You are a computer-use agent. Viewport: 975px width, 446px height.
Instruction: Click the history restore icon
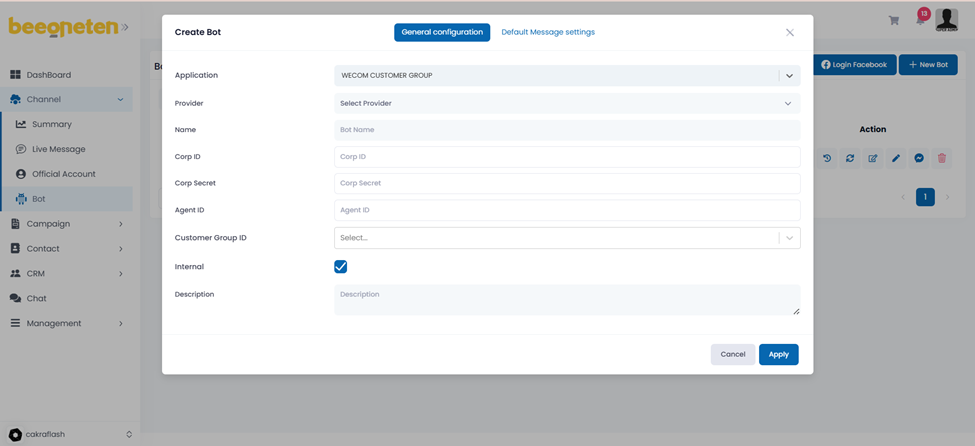827,158
